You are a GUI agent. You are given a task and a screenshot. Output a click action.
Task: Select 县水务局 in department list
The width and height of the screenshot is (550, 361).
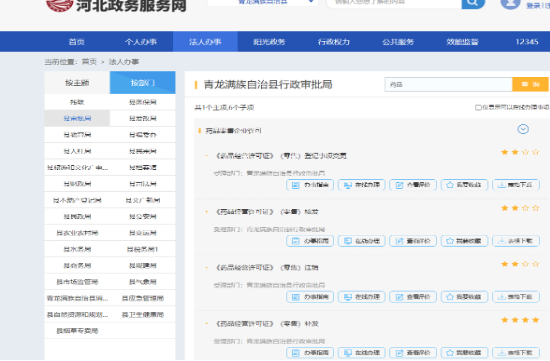(77, 249)
